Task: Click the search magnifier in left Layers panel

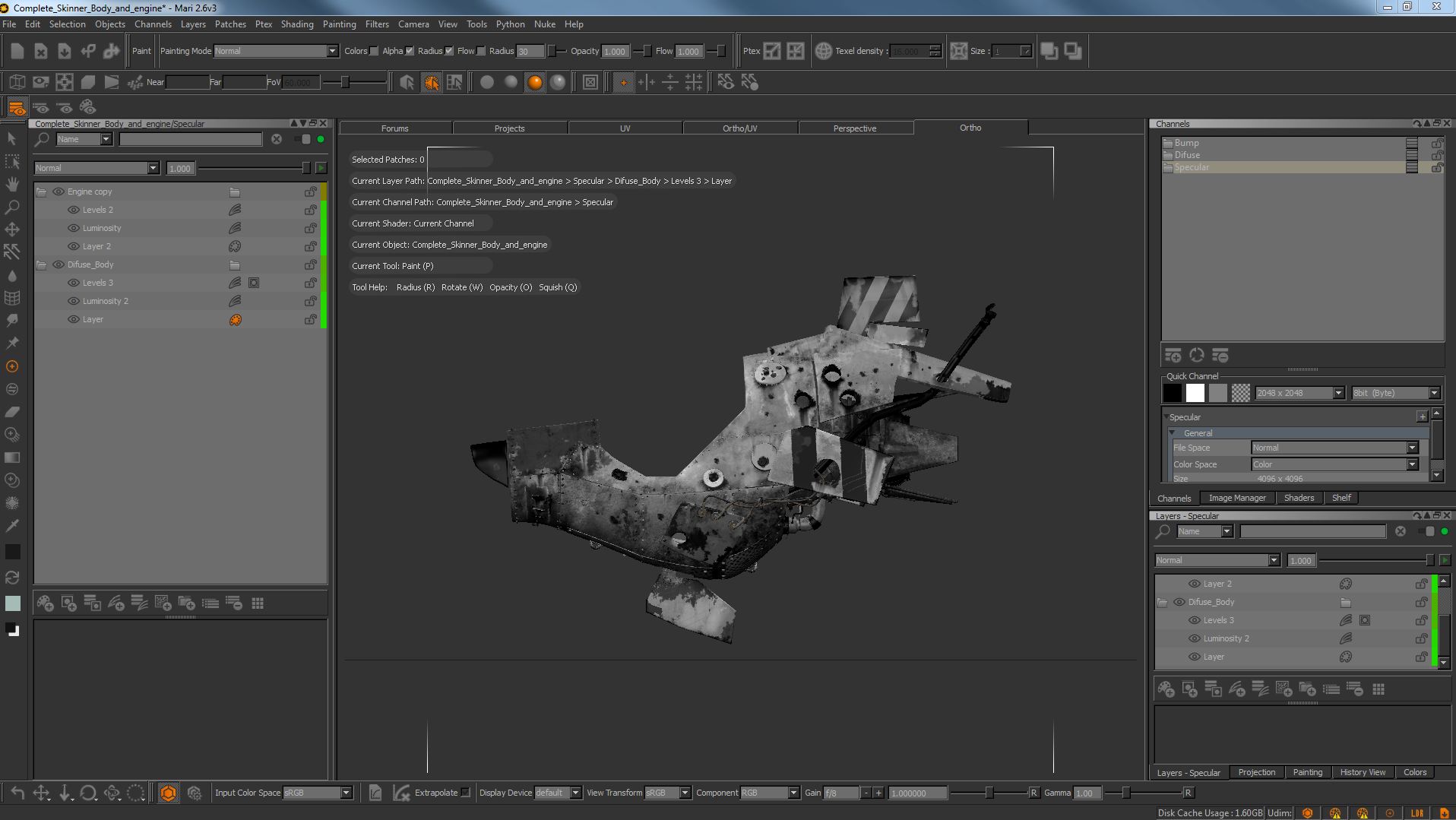Action: 43,139
